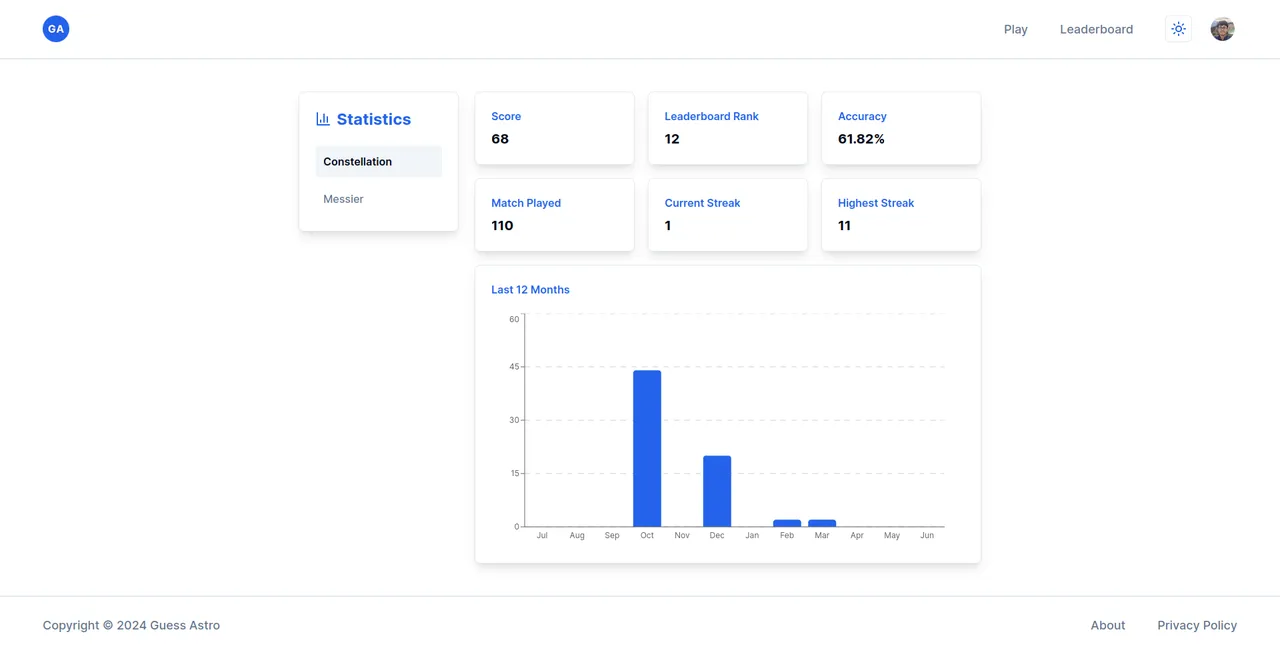Click the Highest Streak card
This screenshot has width=1280, height=645.
(x=900, y=215)
